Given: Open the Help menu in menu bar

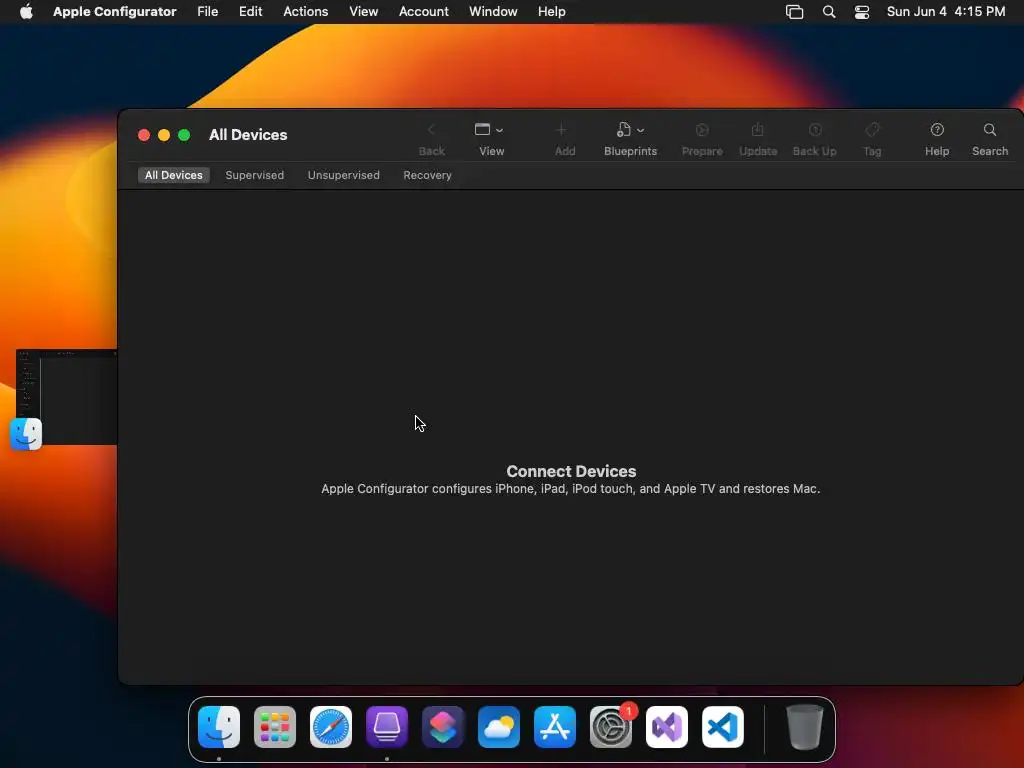Looking at the screenshot, I should [551, 11].
